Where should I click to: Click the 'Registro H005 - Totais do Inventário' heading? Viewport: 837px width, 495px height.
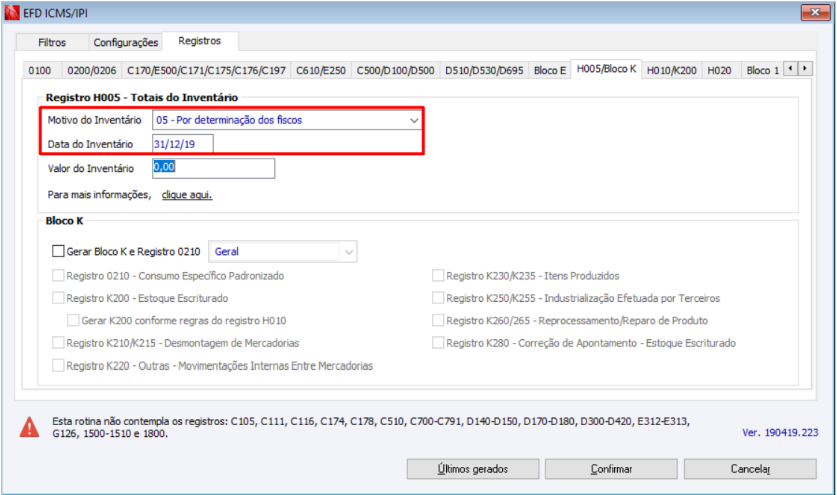pos(142,97)
